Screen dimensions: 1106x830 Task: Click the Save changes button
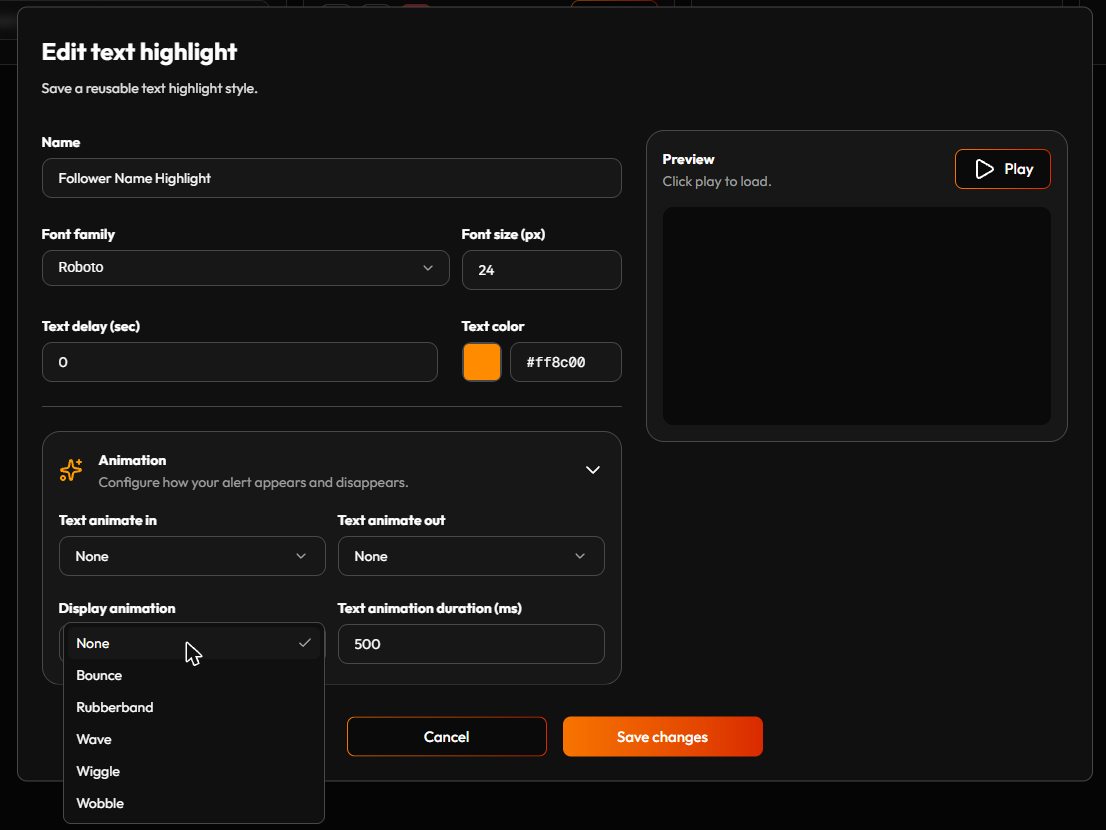pyautogui.click(x=662, y=737)
